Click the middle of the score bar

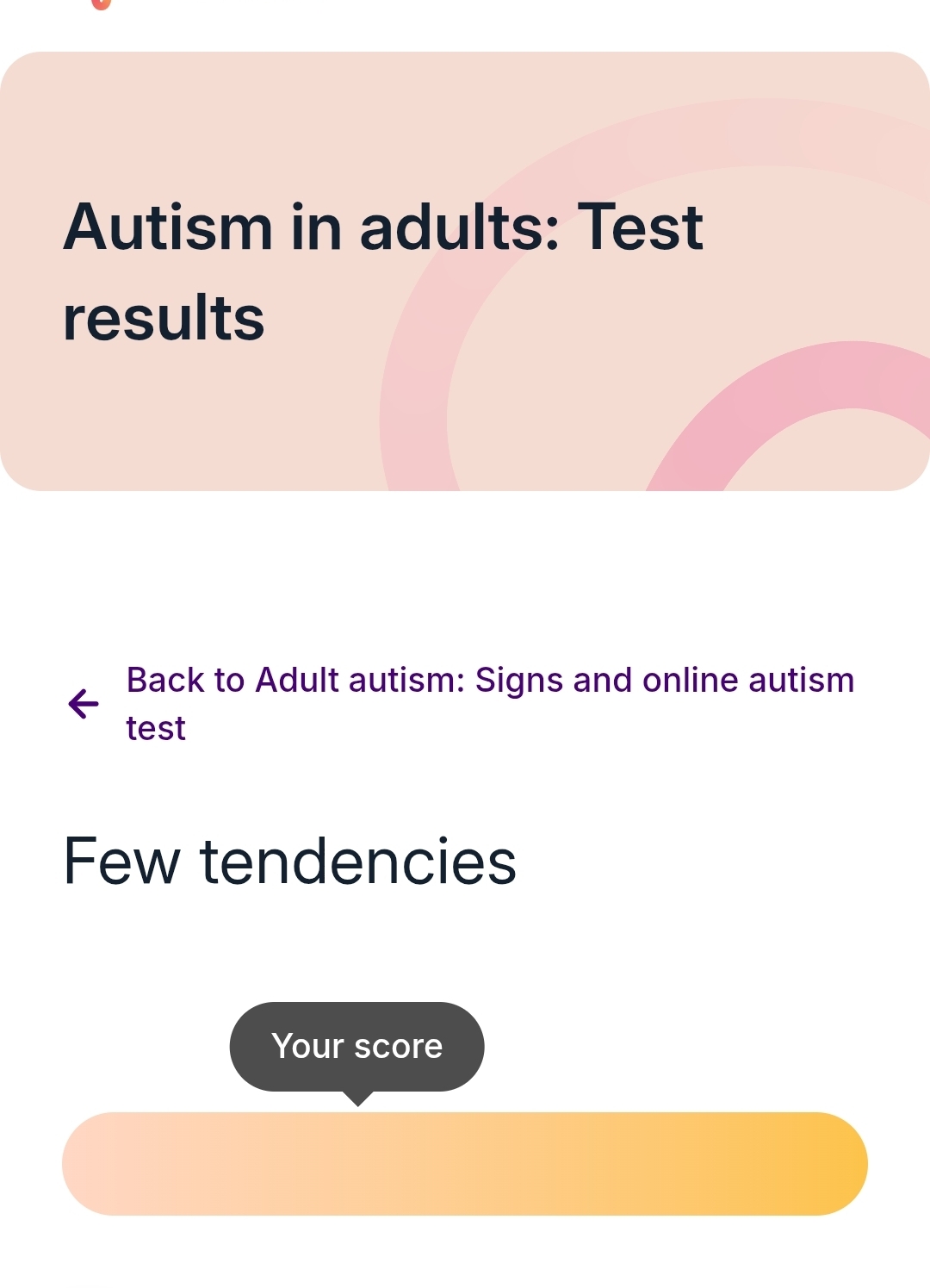point(465,1163)
